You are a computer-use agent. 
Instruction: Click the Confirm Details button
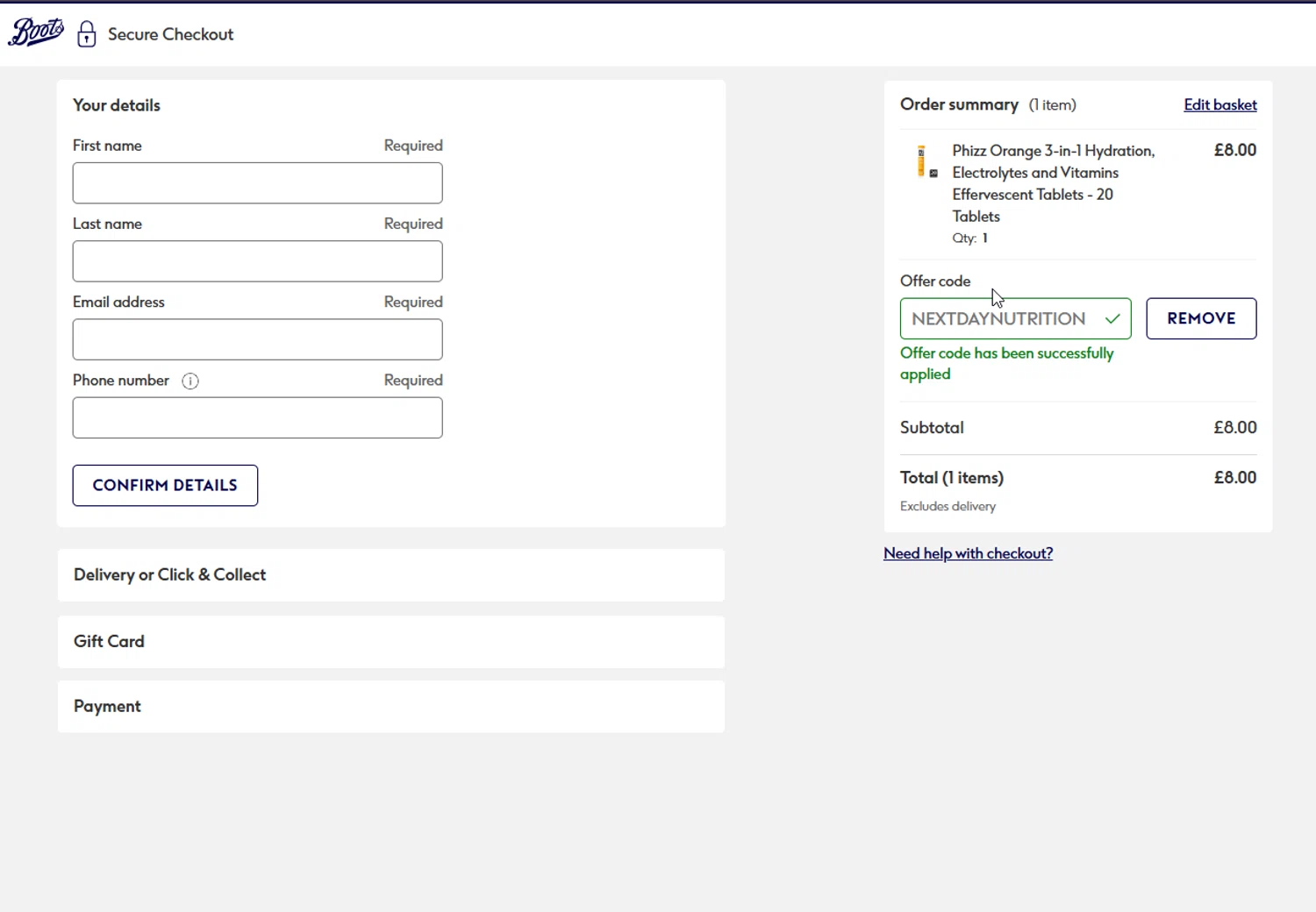pos(165,485)
